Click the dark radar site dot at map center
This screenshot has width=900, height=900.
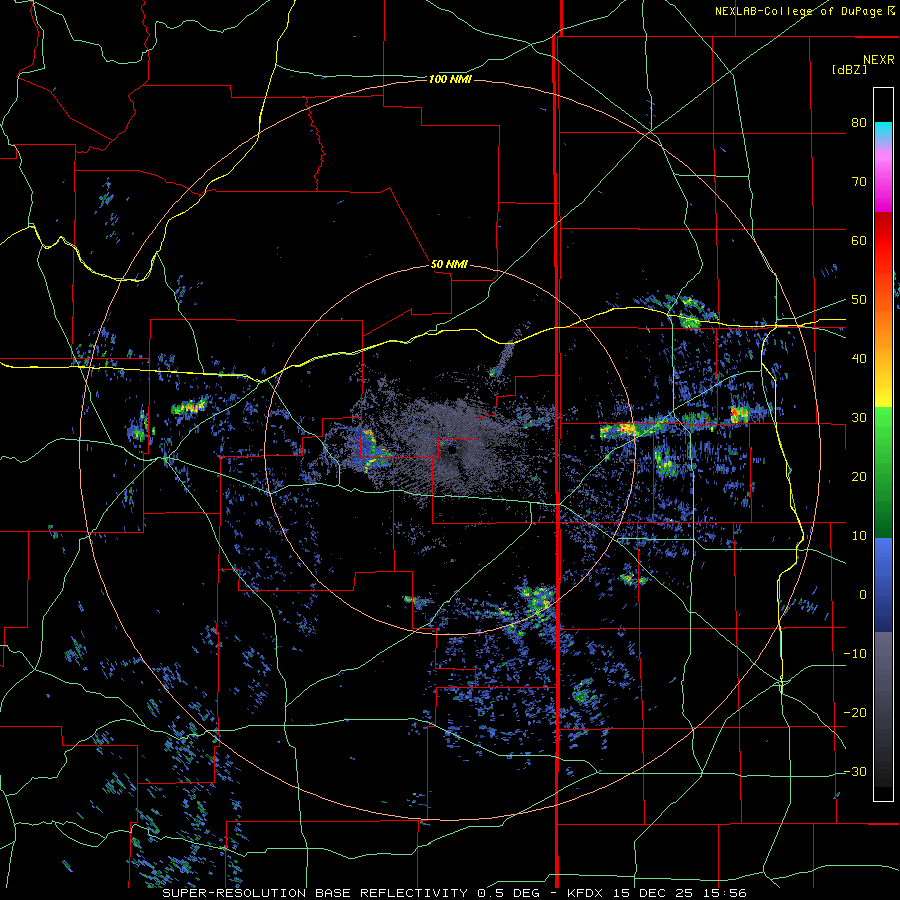452,451
